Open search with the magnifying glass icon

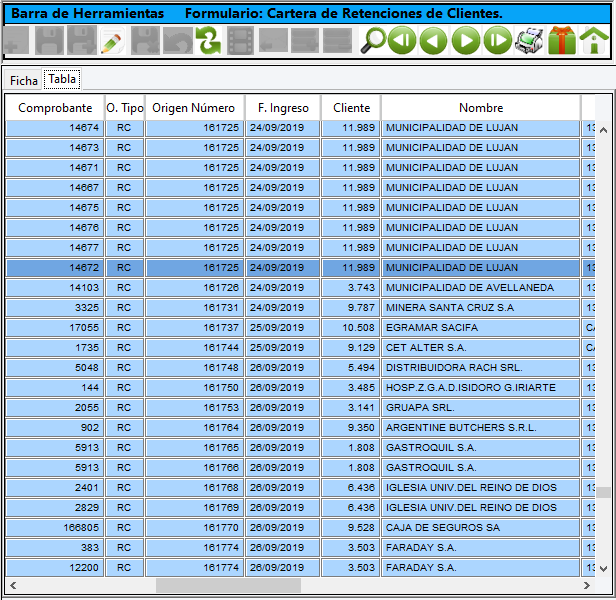point(373,40)
